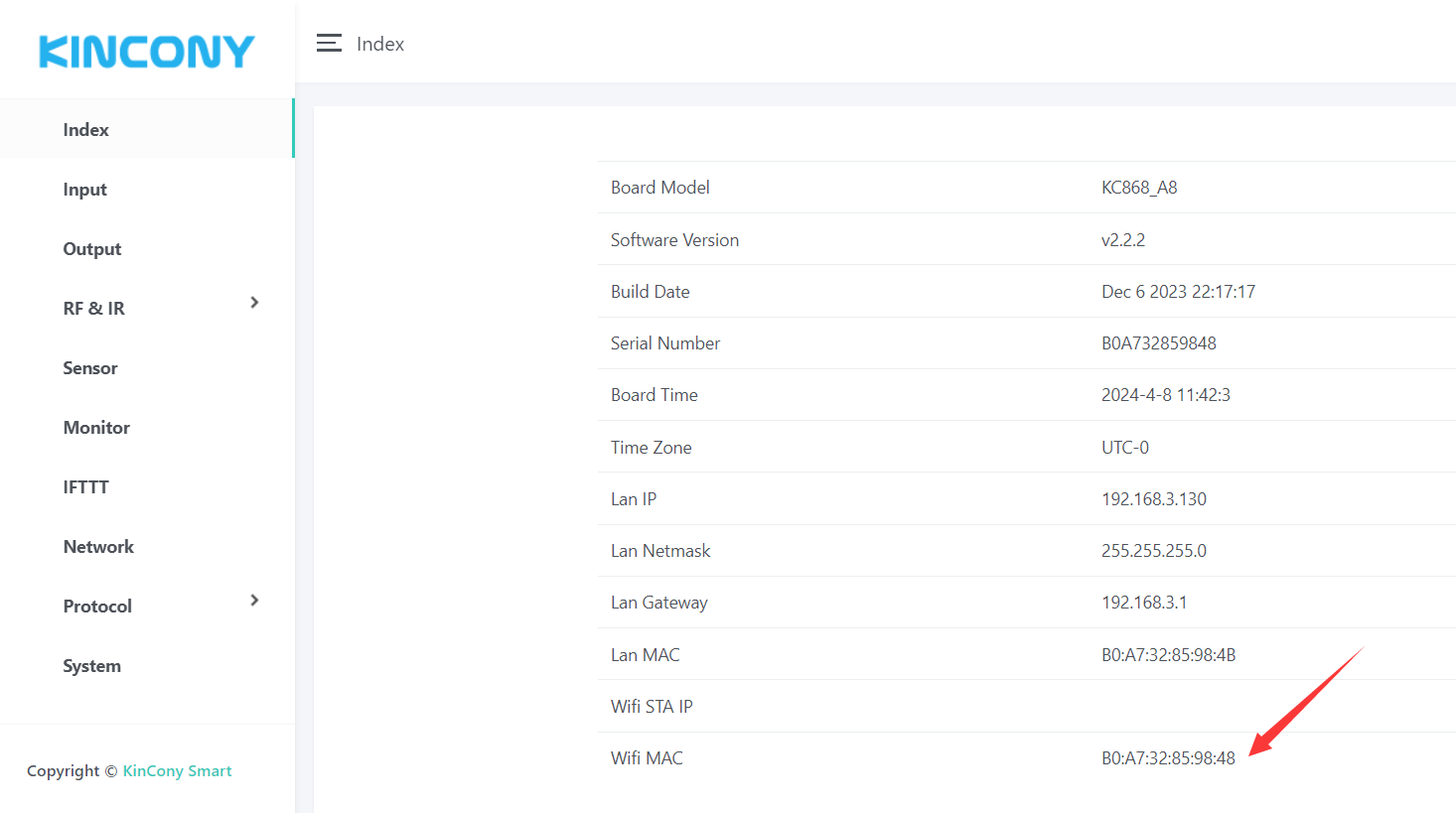
Task: Click the Software Version v2.2.2 value
Action: (x=1123, y=240)
